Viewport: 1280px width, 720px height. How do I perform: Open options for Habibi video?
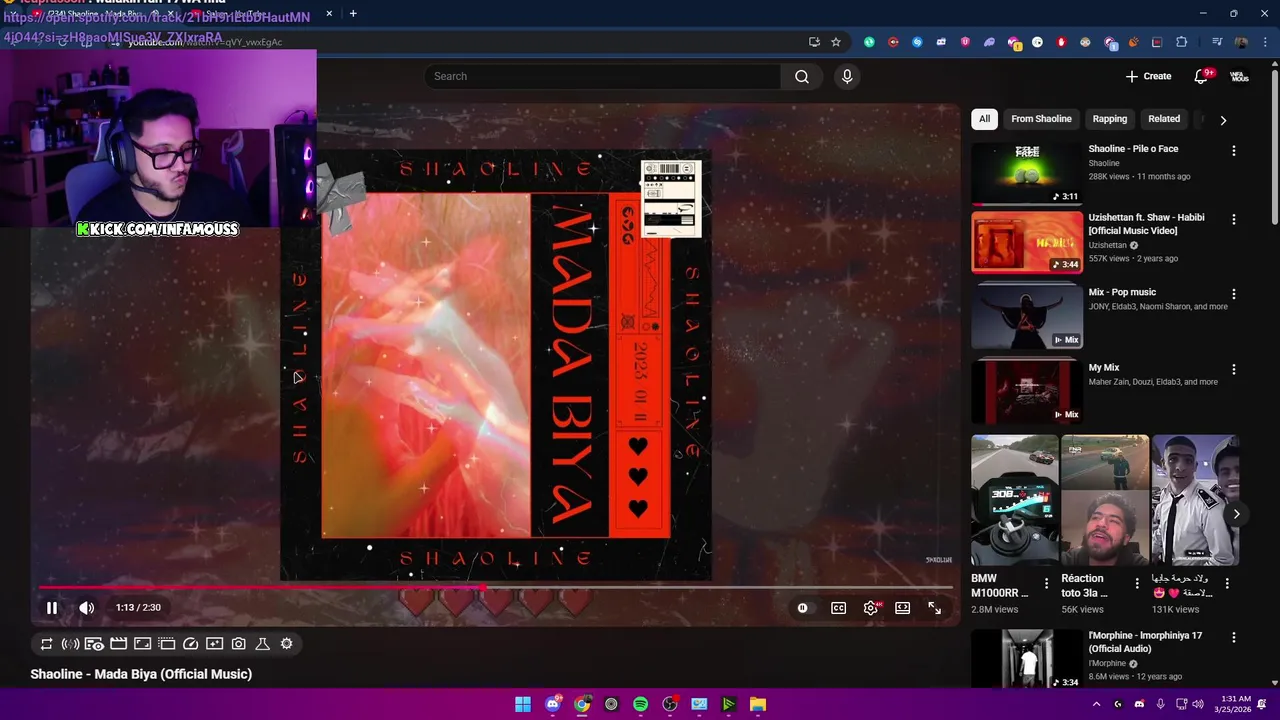[1233, 219]
